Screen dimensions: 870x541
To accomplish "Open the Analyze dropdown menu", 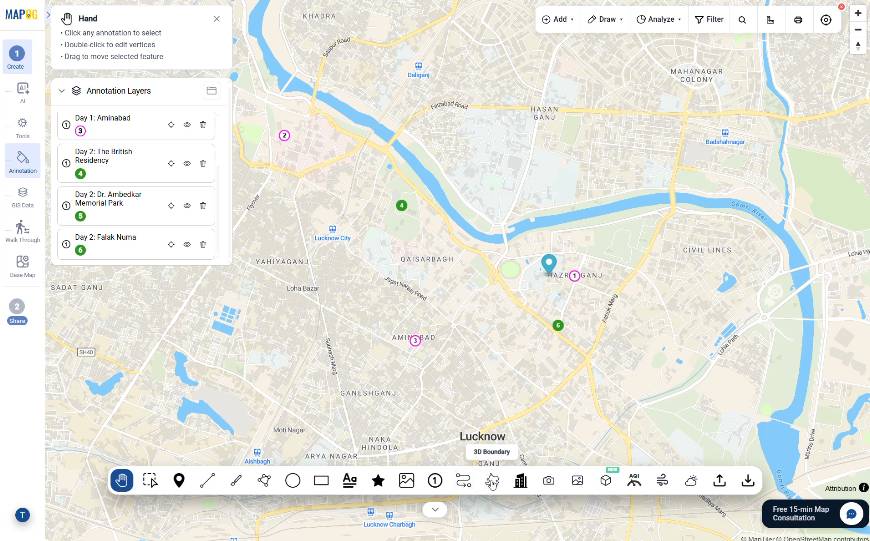I will click(x=659, y=19).
